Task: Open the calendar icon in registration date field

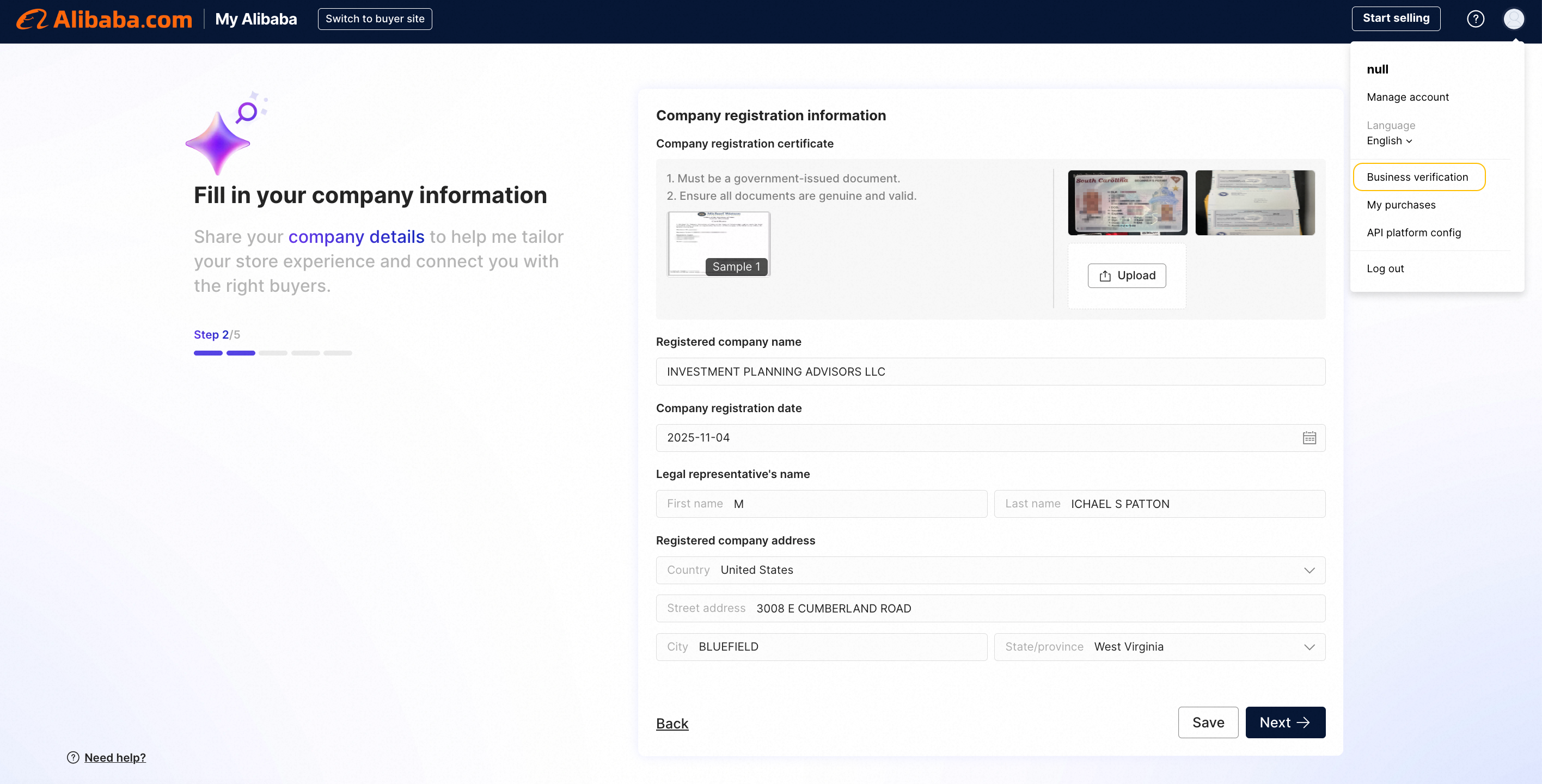Action: (1309, 438)
